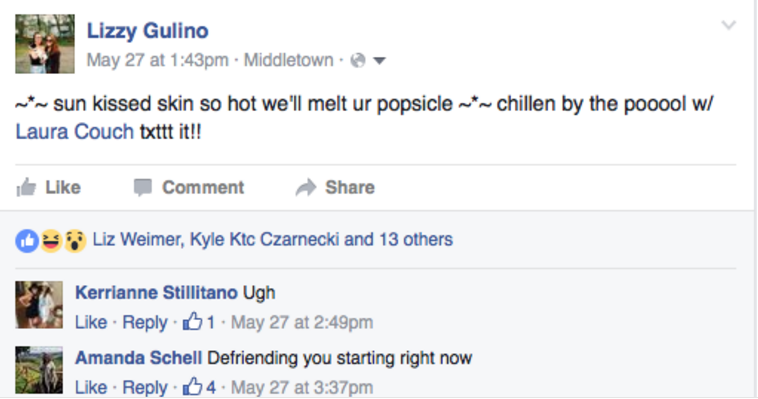Image resolution: width=758 pixels, height=399 pixels.
Task: Open Kerrianne Stillitano's avatar thumbnail
Action: (x=39, y=305)
